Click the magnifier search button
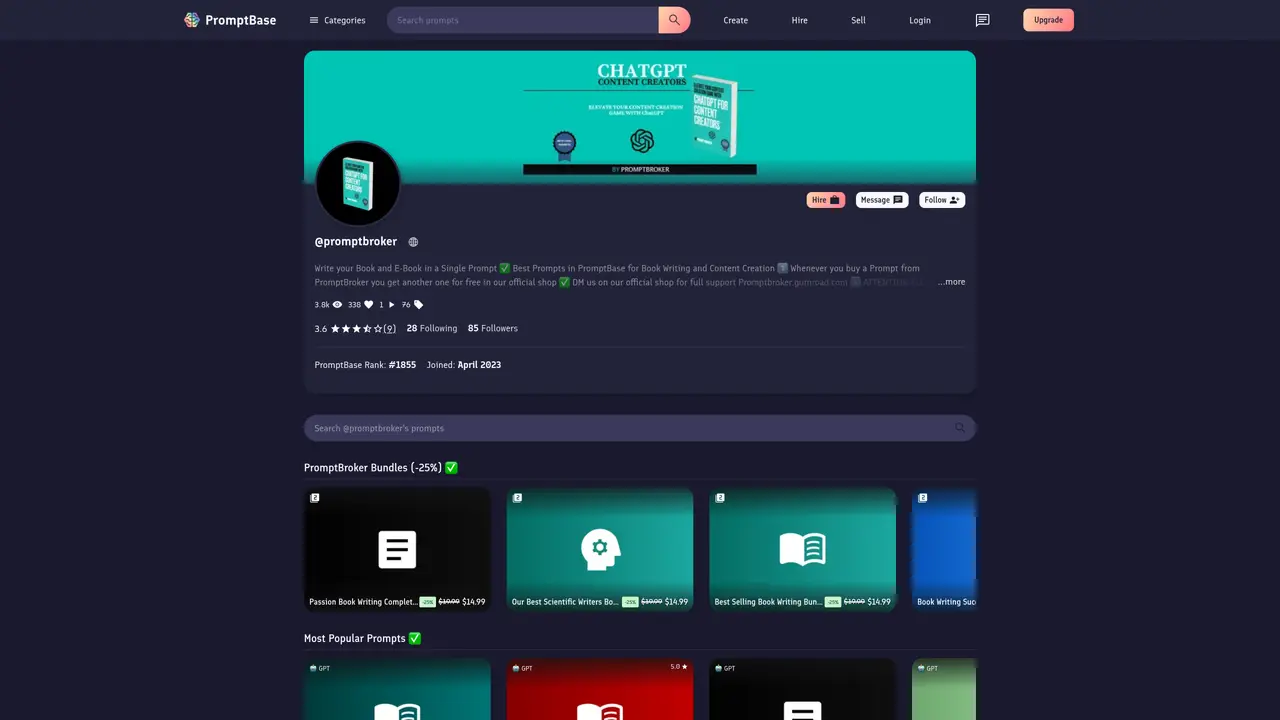Viewport: 1280px width, 720px height. 674,20
